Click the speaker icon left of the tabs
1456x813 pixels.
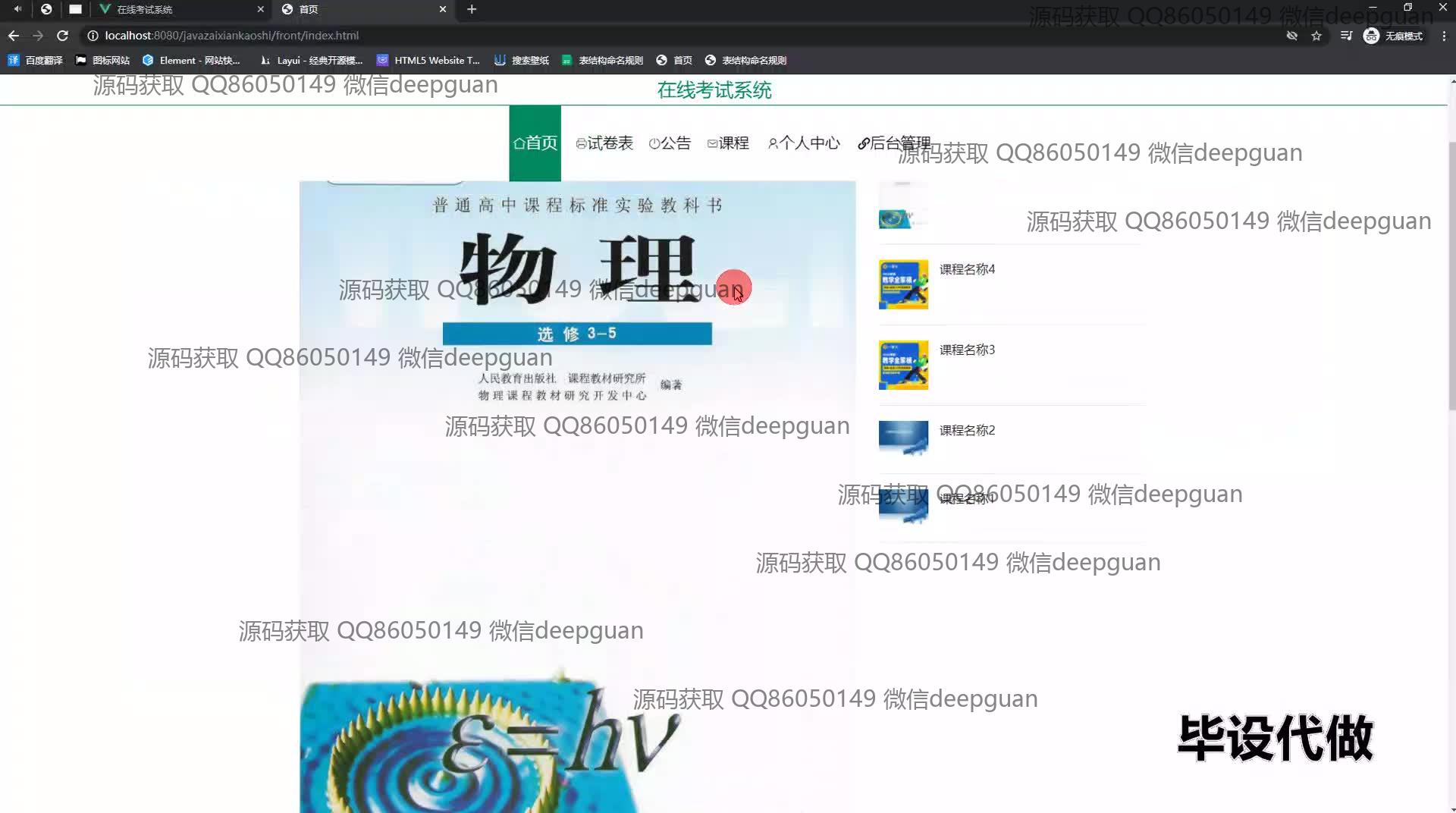point(17,9)
